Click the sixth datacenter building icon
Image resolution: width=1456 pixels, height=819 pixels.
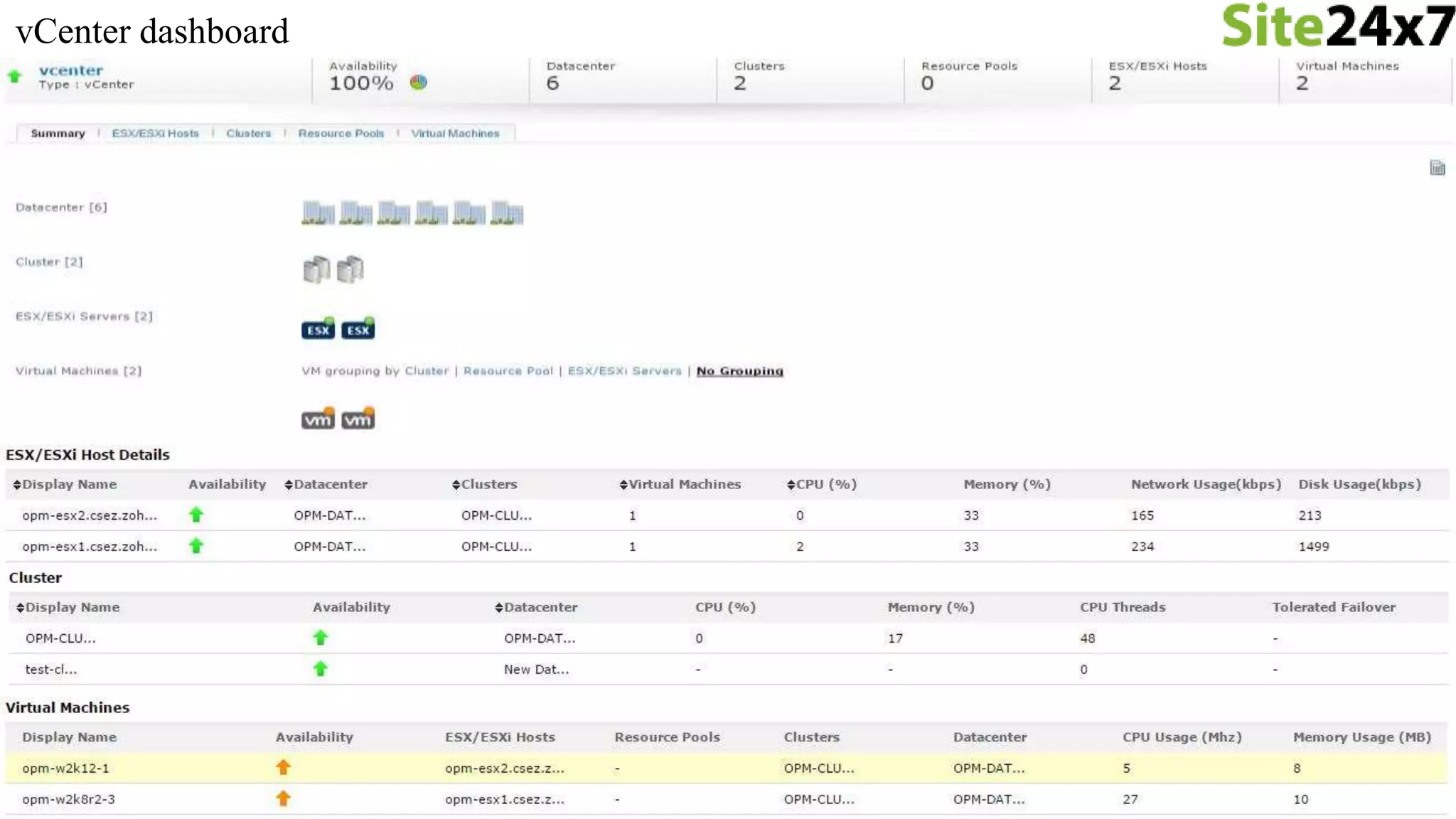tap(507, 213)
